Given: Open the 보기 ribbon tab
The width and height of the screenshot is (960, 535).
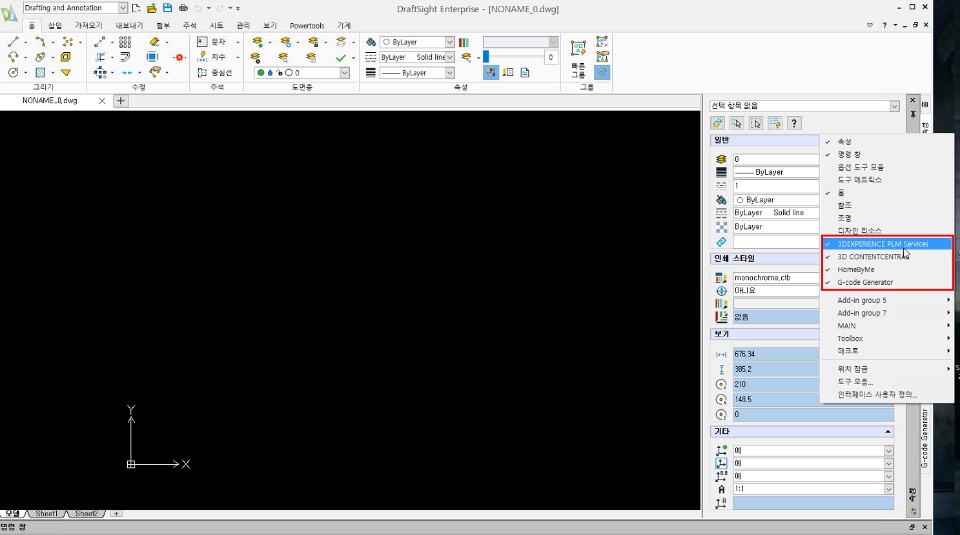Looking at the screenshot, I should click(x=270, y=25).
